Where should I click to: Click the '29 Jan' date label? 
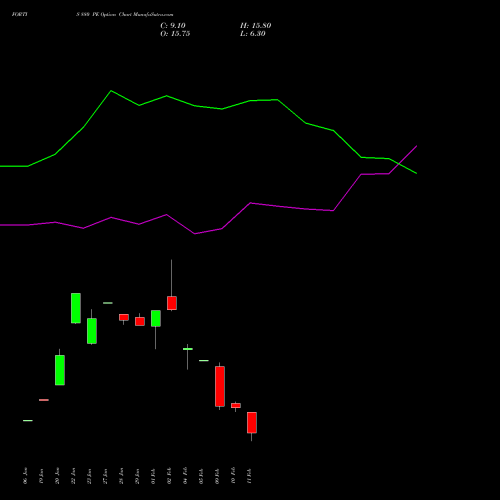pos(137,476)
